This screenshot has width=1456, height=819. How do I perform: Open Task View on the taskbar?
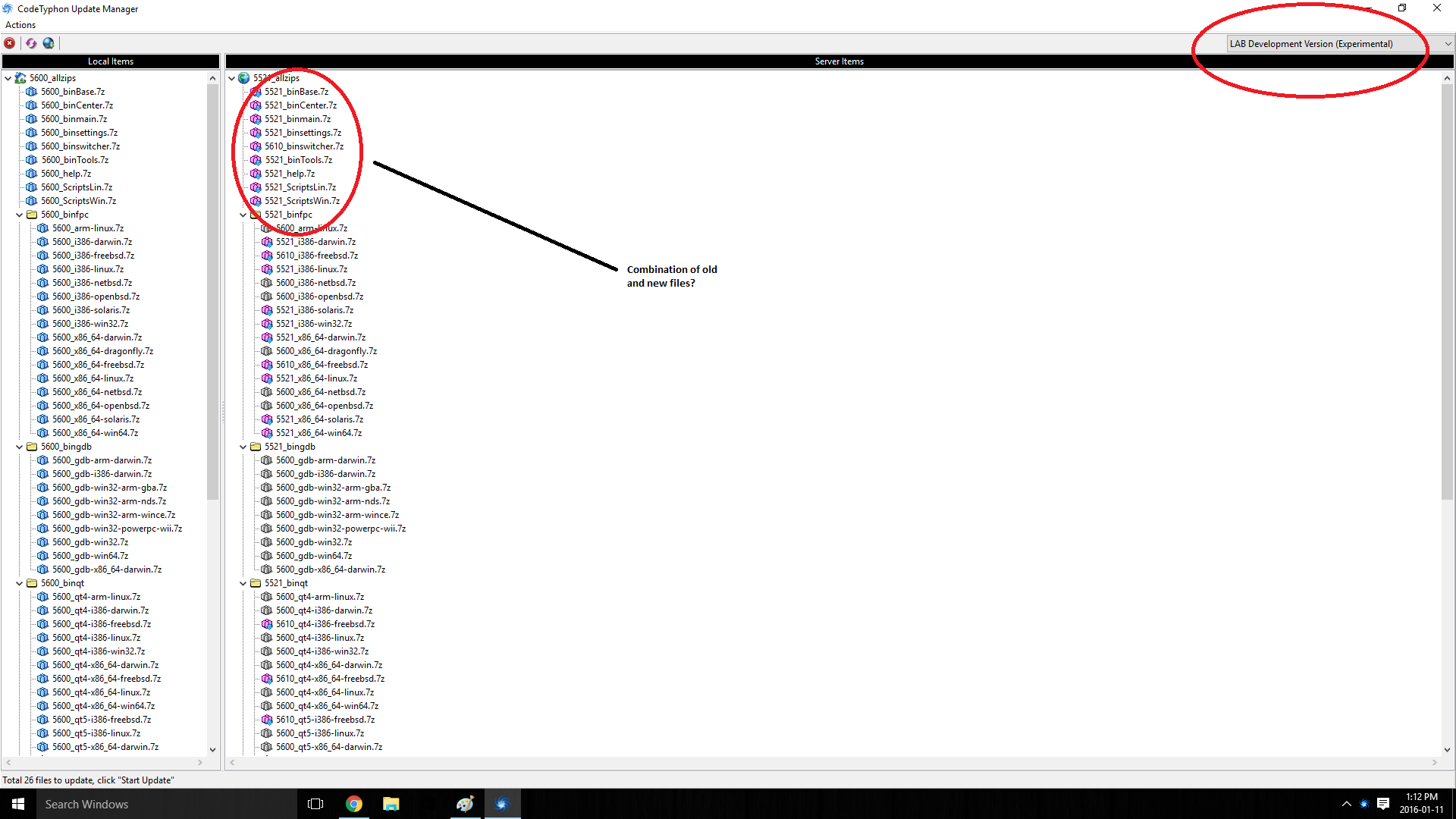tap(315, 804)
